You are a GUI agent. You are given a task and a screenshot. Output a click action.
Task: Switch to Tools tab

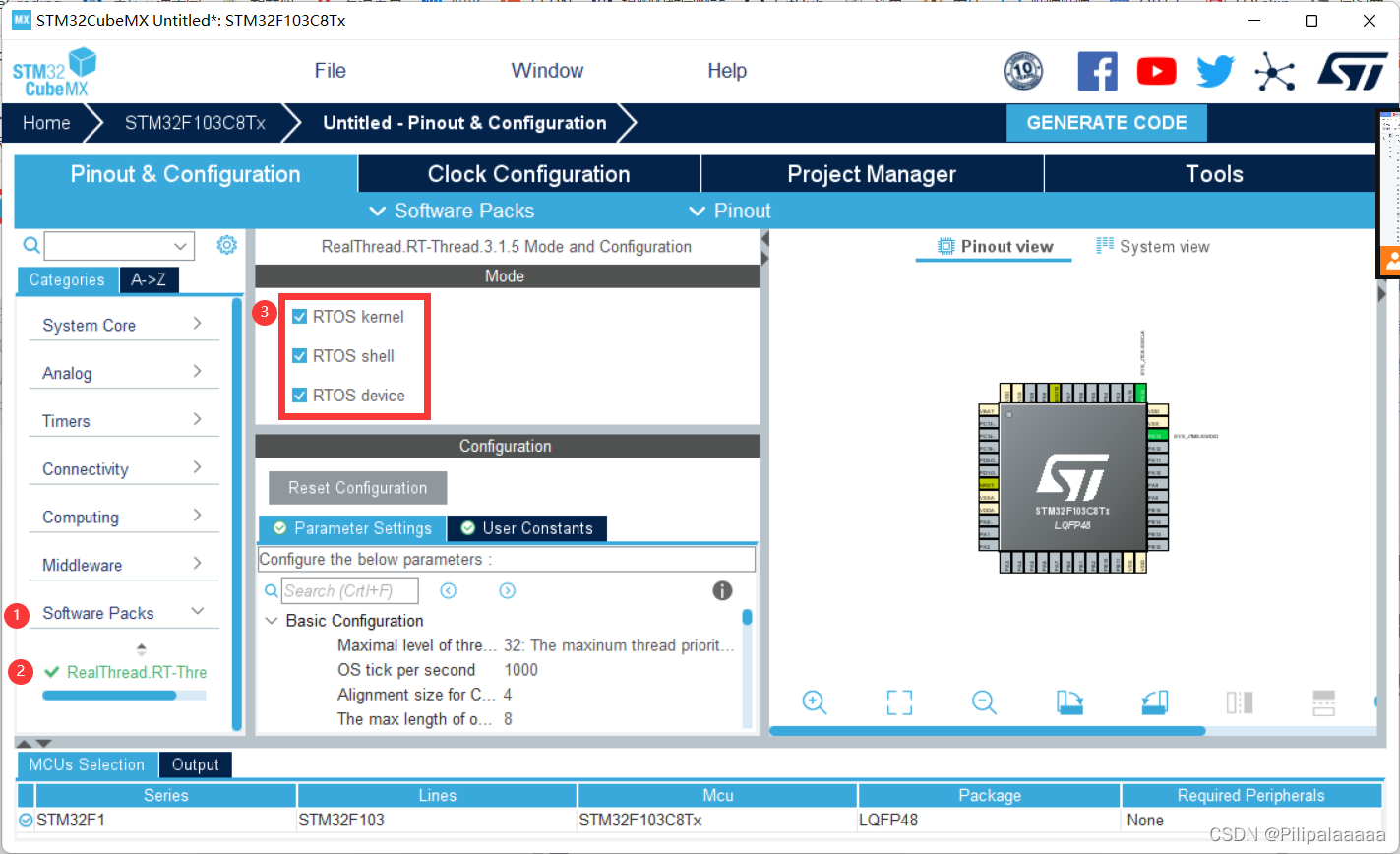coord(1214,174)
